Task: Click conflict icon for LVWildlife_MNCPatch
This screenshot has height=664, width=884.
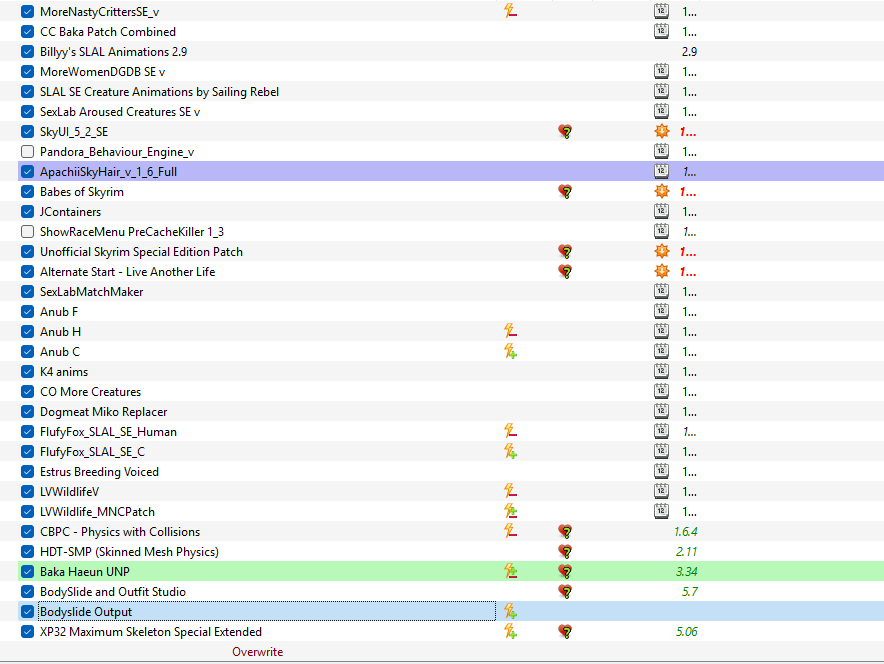Action: click(510, 511)
